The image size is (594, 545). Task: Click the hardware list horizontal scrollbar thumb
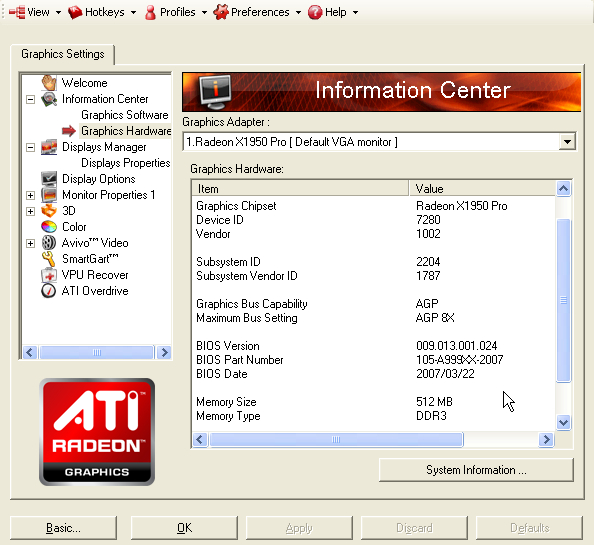point(336,440)
